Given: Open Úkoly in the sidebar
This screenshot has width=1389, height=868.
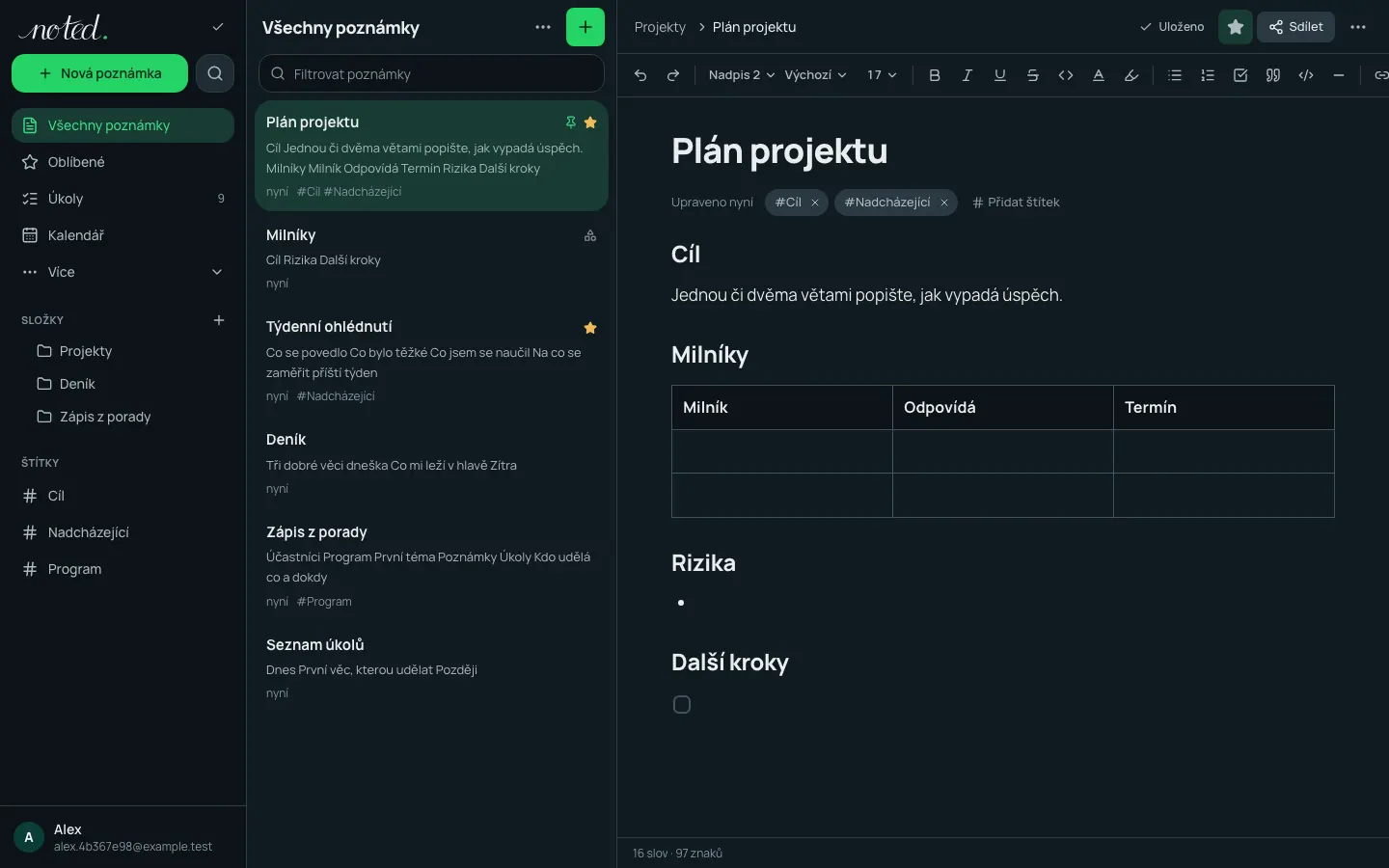Looking at the screenshot, I should coord(123,199).
